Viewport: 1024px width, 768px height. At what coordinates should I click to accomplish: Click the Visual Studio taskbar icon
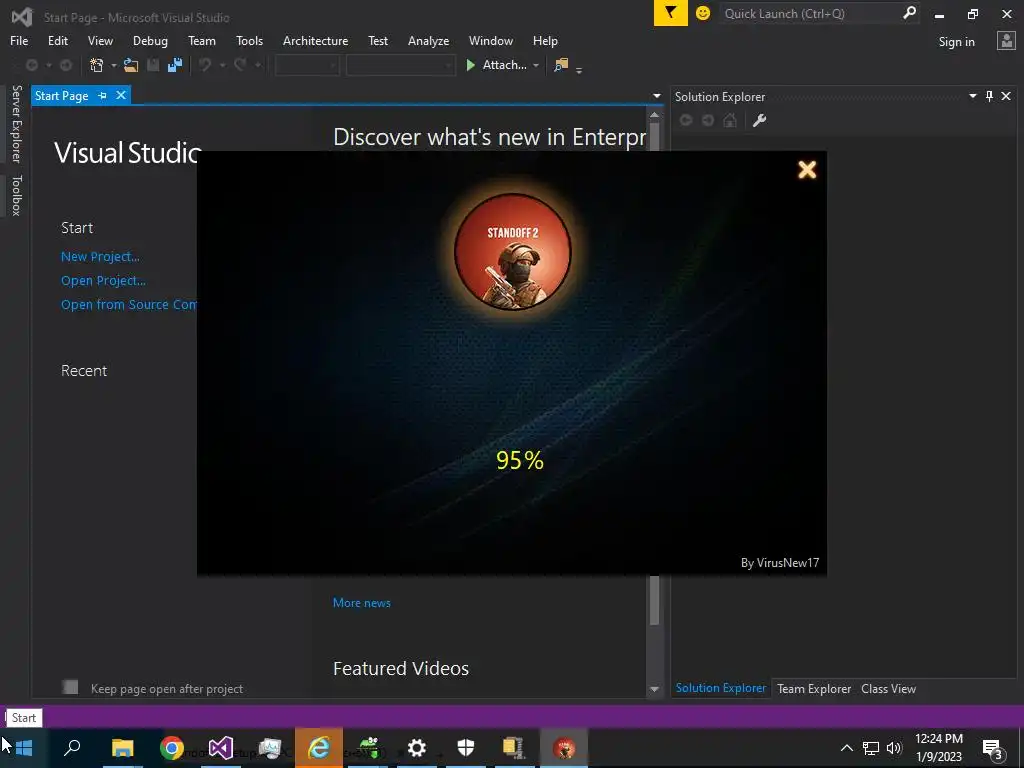click(221, 748)
